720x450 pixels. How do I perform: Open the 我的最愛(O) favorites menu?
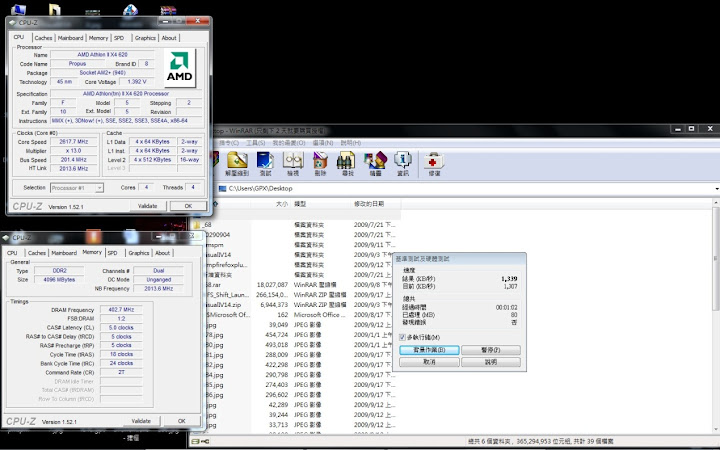point(289,143)
